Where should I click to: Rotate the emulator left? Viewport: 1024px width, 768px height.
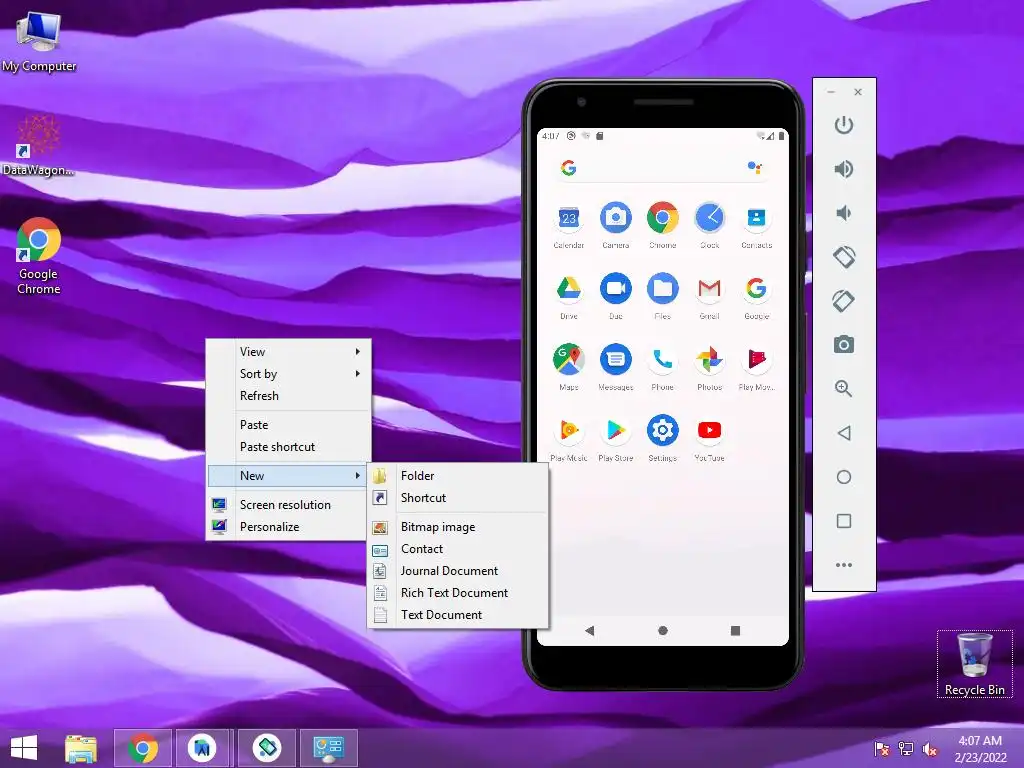pos(844,257)
